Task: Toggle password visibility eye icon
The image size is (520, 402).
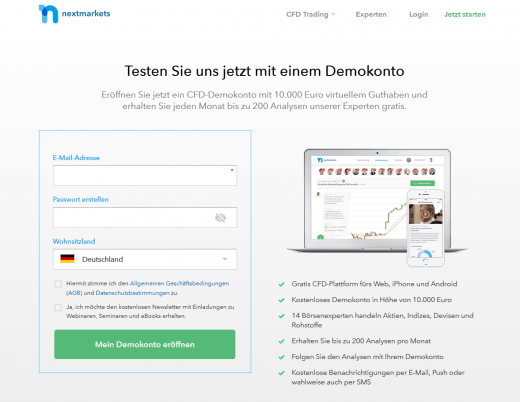Action: [x=220, y=218]
